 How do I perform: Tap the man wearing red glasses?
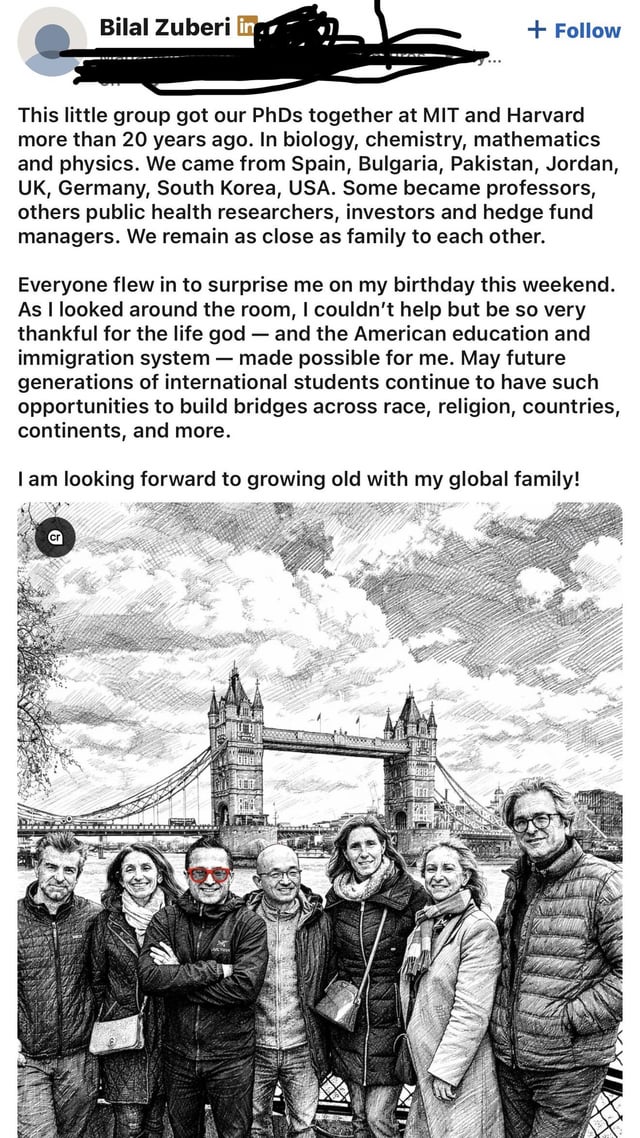pos(207,960)
